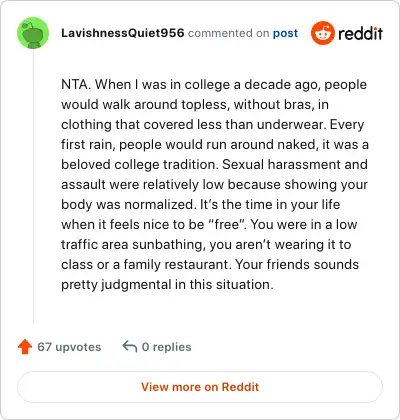Click the orange Reddit Snoo logo
The height and width of the screenshot is (420, 400).
pyautogui.click(x=322, y=33)
